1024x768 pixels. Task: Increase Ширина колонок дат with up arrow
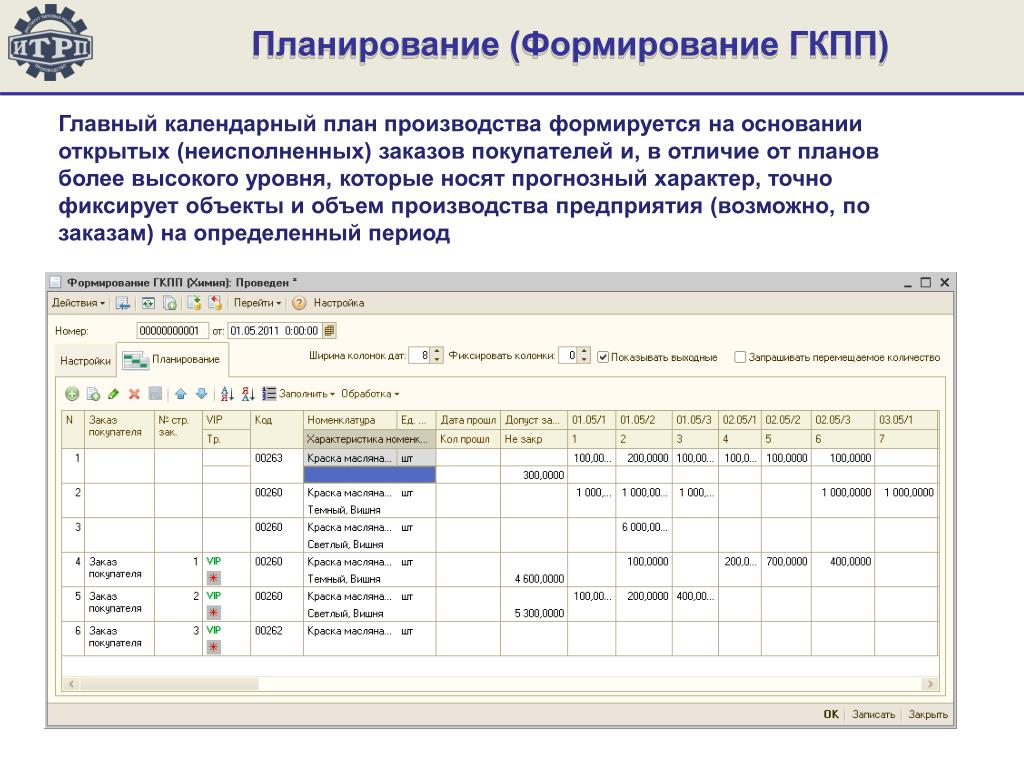point(438,352)
